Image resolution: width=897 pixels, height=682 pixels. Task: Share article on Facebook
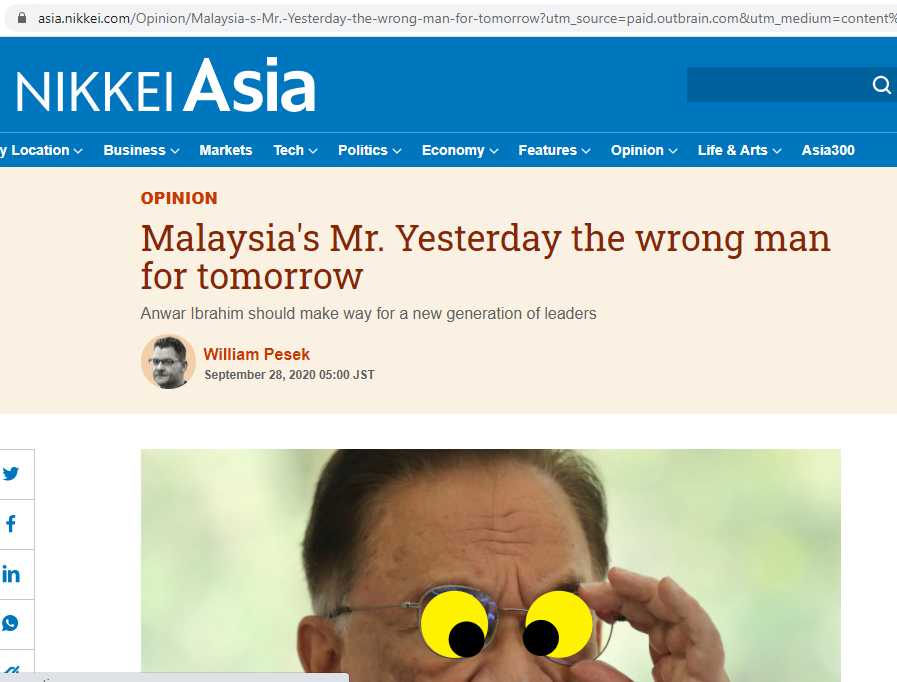click(x=10, y=524)
